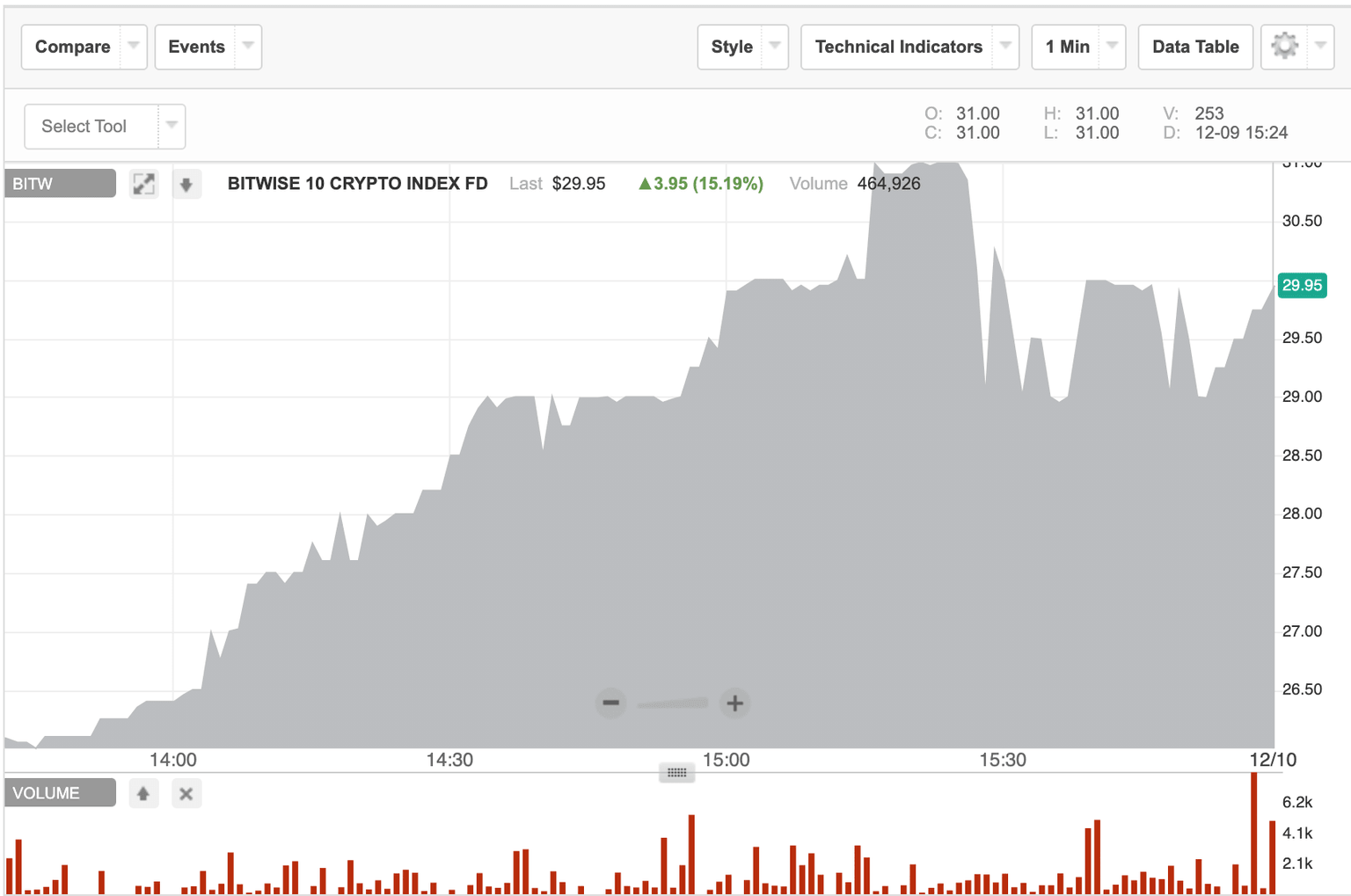Click the green 29.95 price tag

tap(1302, 286)
